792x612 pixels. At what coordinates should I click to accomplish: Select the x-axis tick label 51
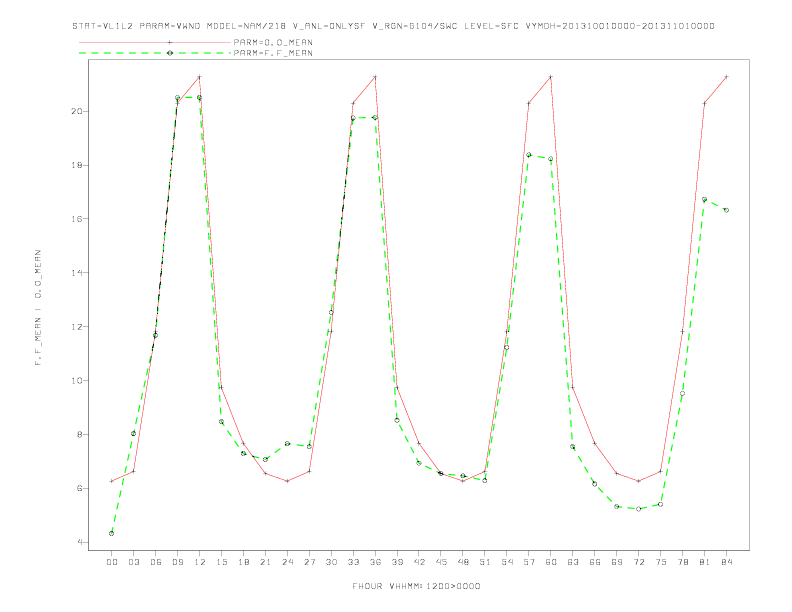pos(485,562)
